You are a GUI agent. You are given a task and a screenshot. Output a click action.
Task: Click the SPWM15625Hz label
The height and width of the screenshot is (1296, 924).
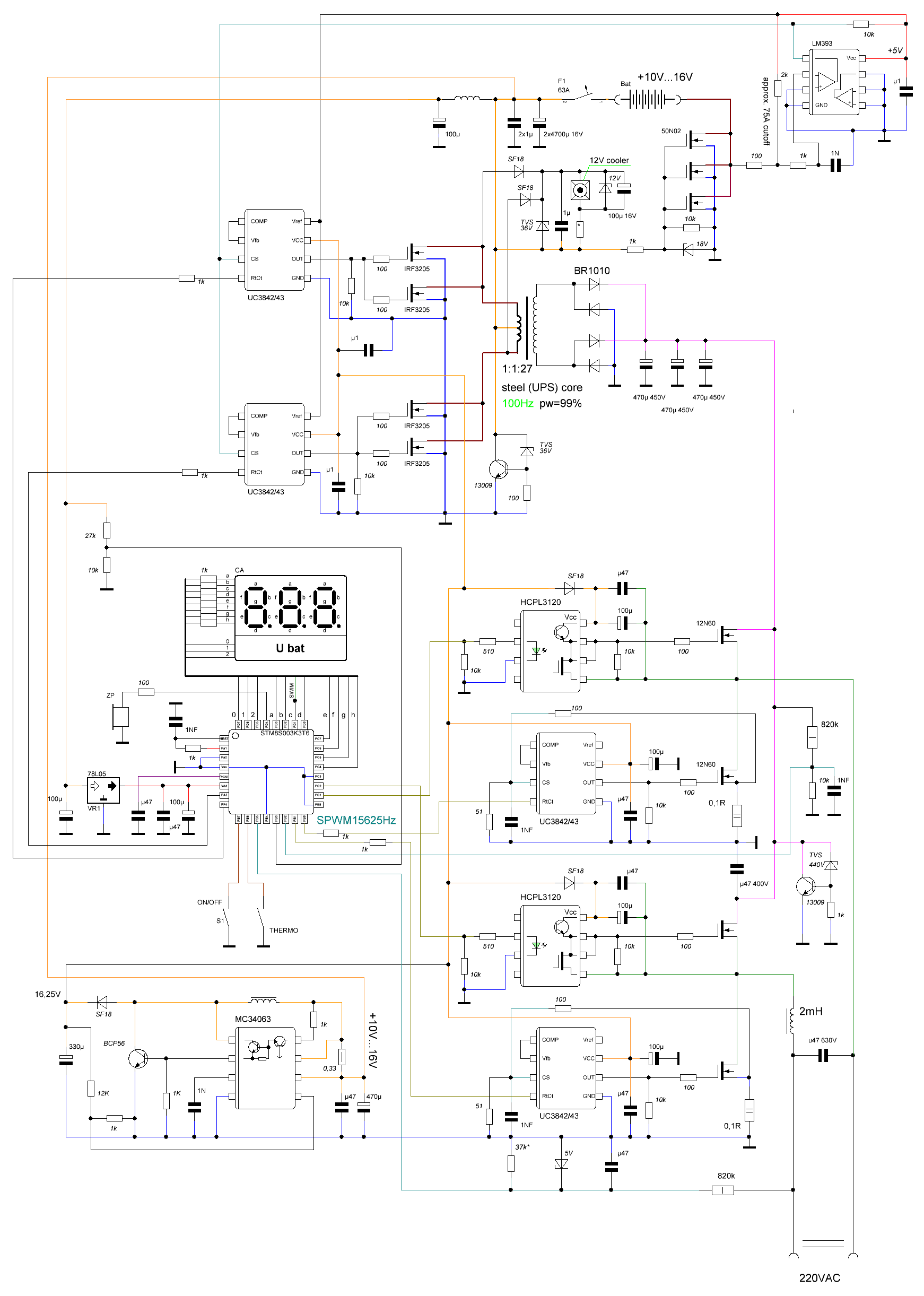356,820
